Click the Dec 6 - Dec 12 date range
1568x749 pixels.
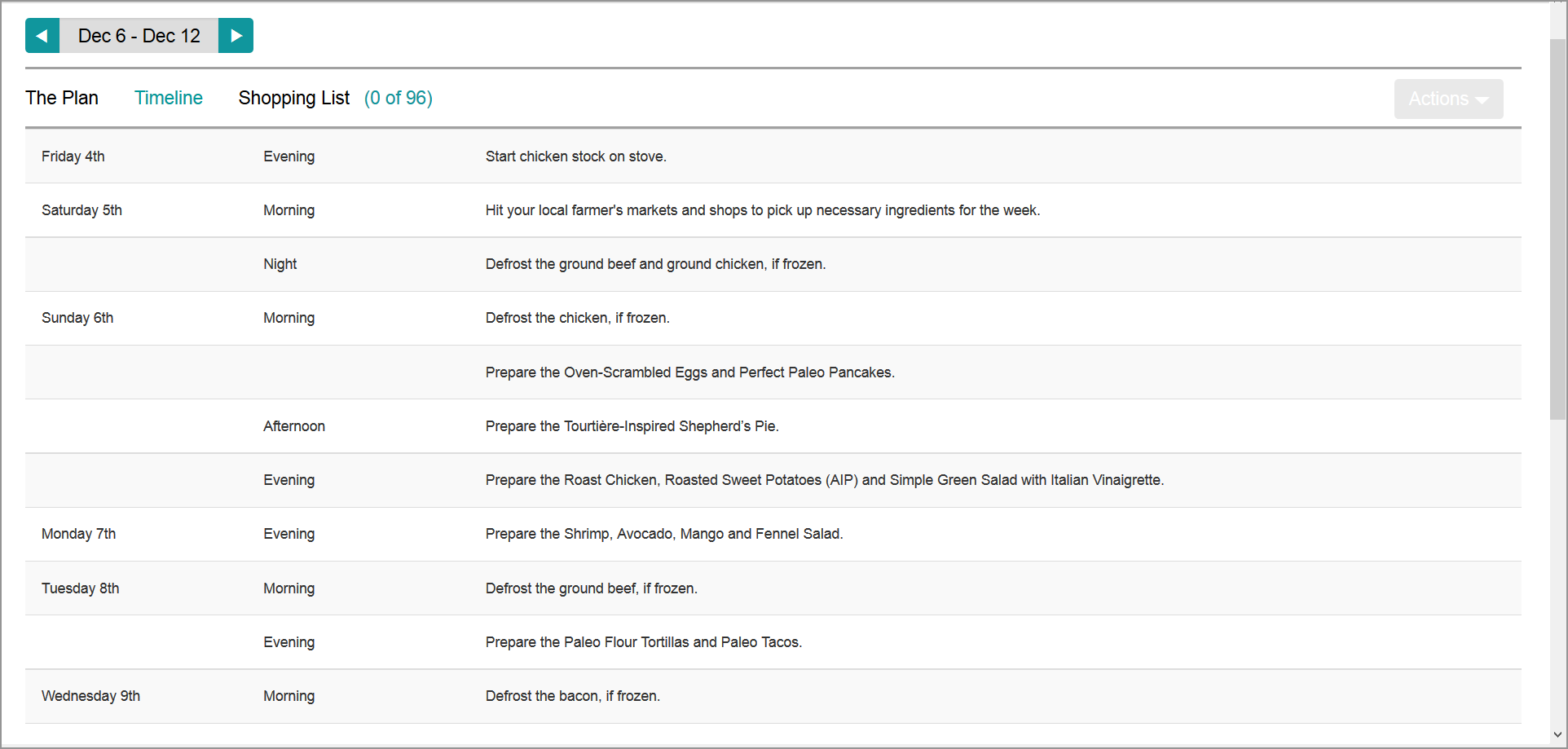click(139, 36)
